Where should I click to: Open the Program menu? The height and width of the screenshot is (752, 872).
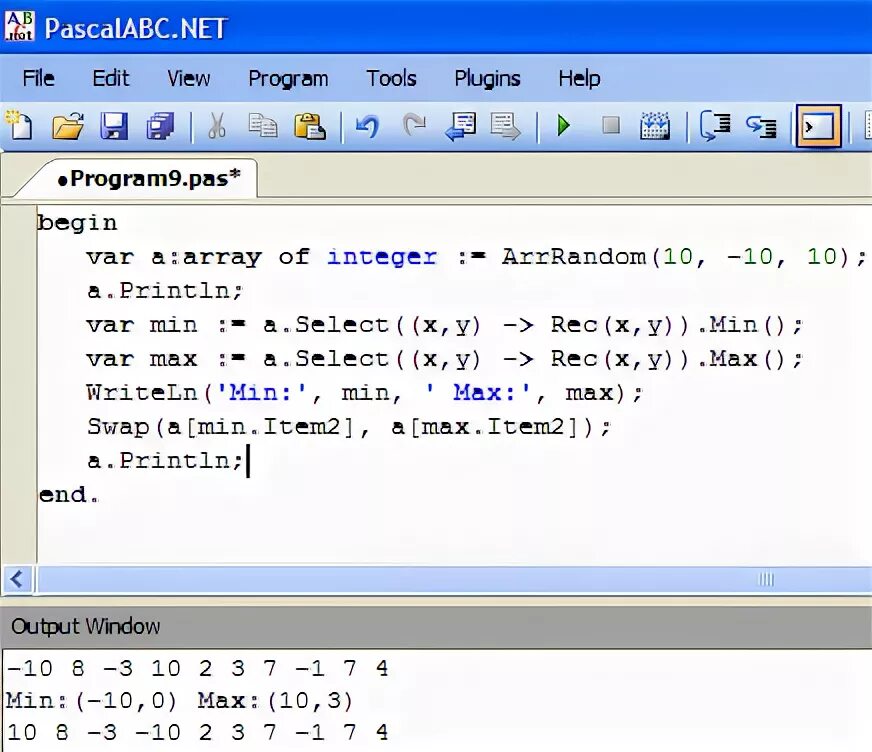point(288,78)
